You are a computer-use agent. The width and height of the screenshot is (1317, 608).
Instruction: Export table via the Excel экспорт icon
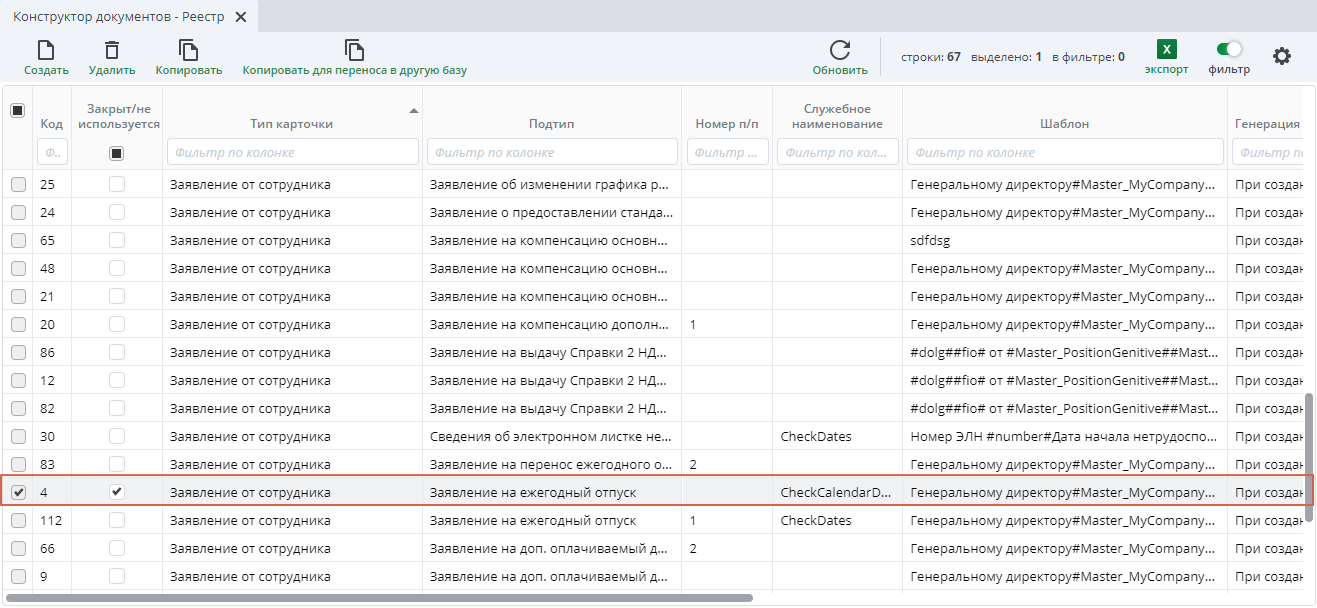pos(1166,50)
